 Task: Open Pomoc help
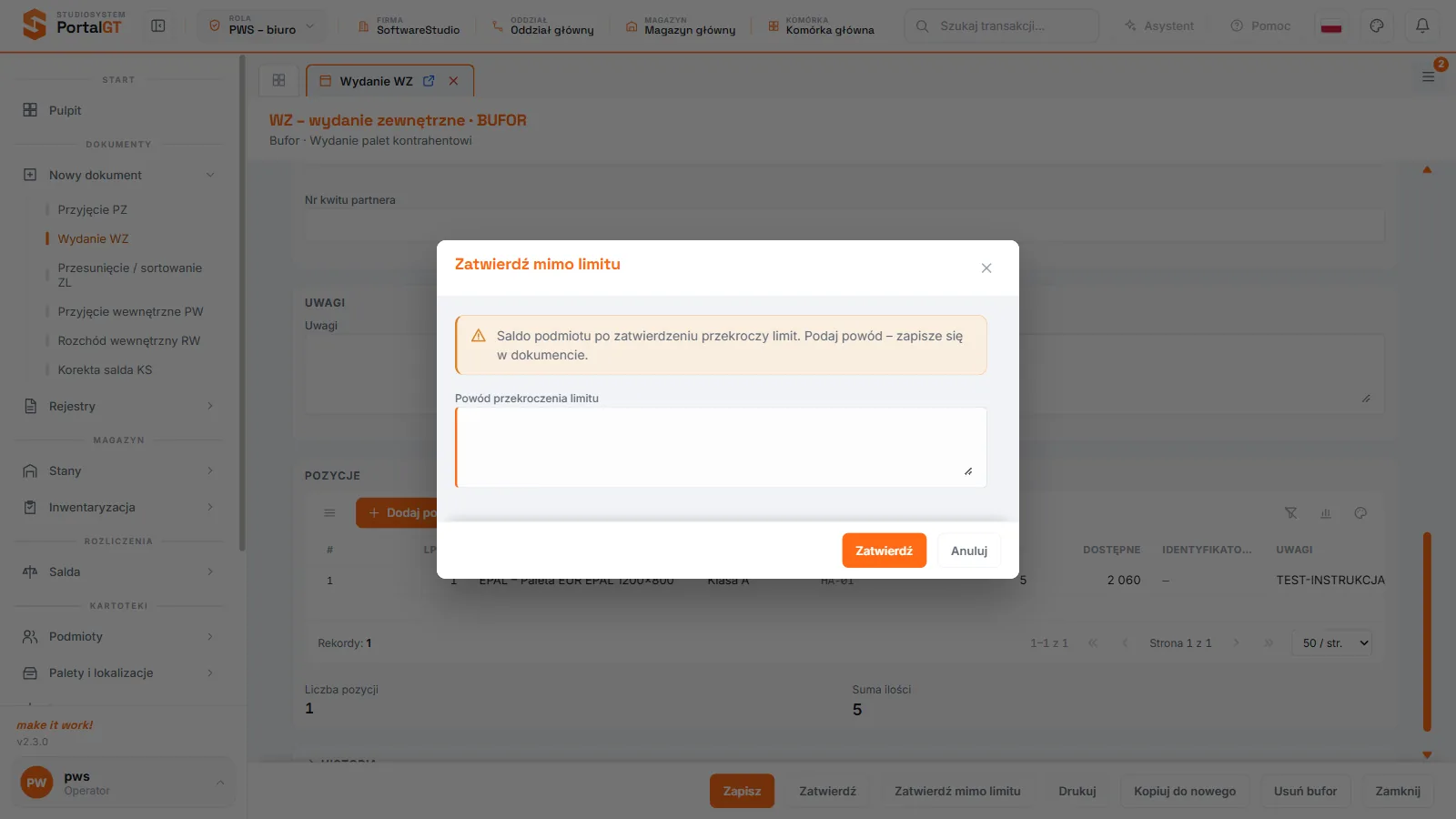pyautogui.click(x=1260, y=26)
